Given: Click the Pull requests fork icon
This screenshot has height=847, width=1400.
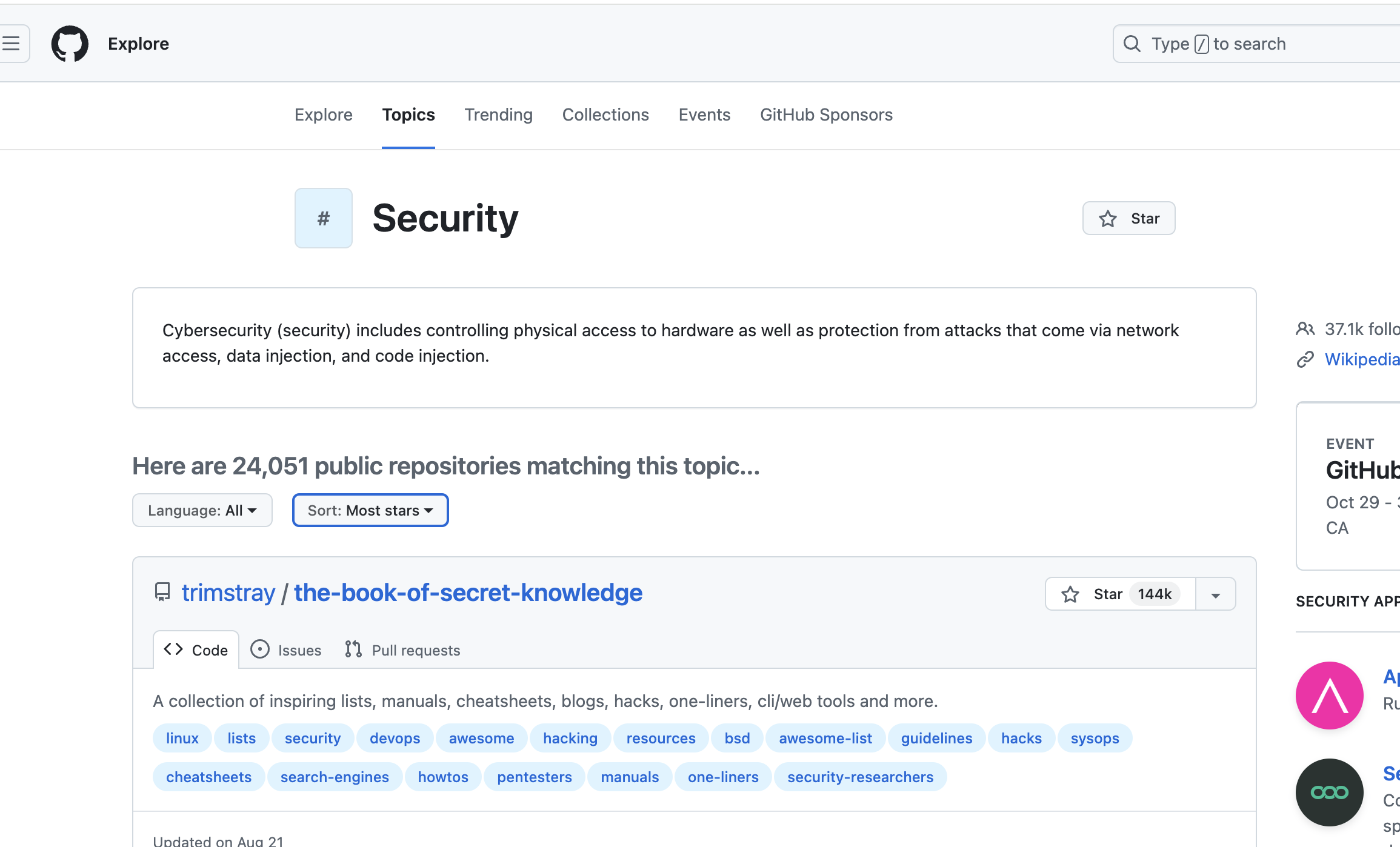Looking at the screenshot, I should pyautogui.click(x=354, y=649).
